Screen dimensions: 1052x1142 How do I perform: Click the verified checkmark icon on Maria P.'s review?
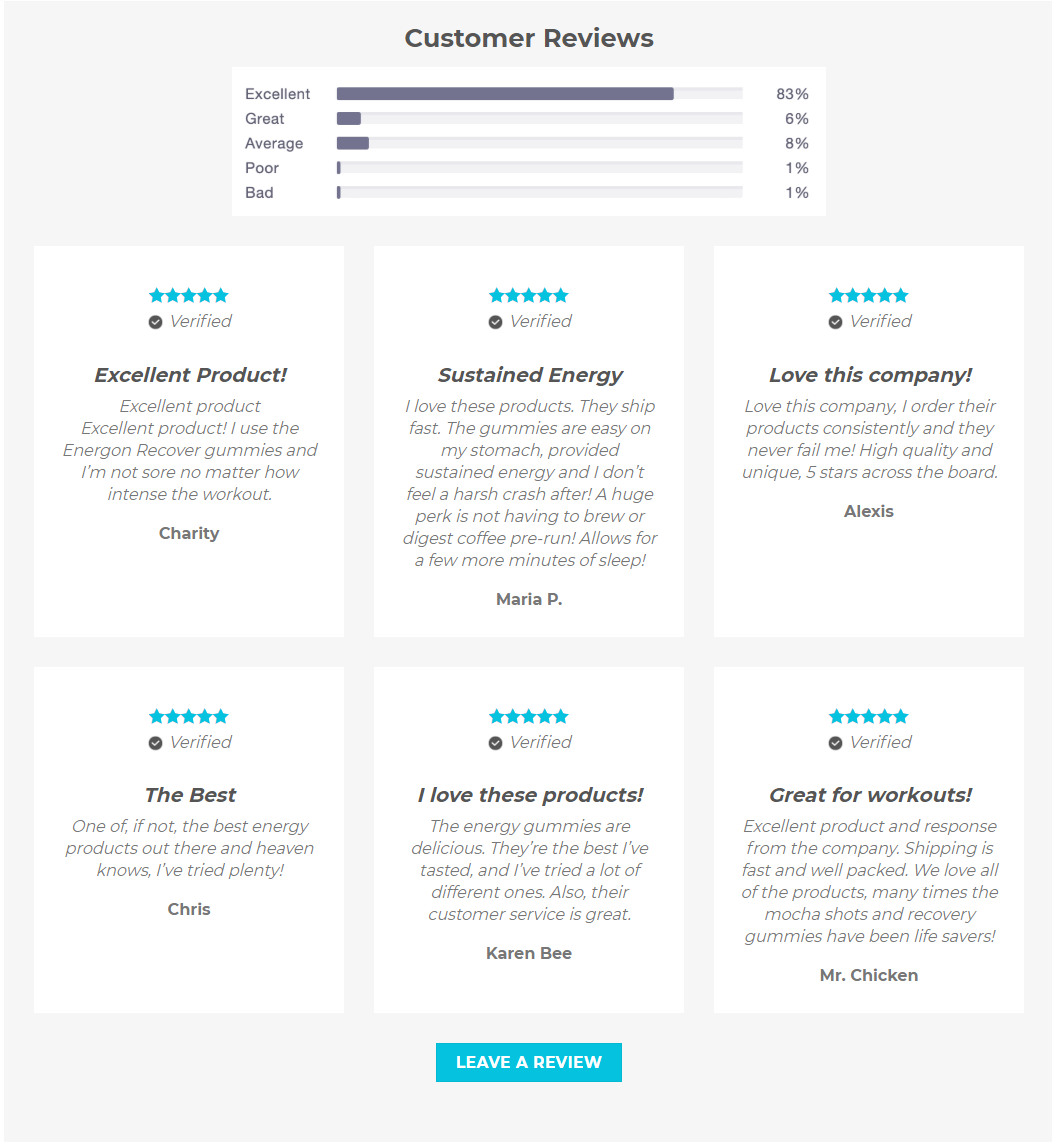click(x=495, y=322)
